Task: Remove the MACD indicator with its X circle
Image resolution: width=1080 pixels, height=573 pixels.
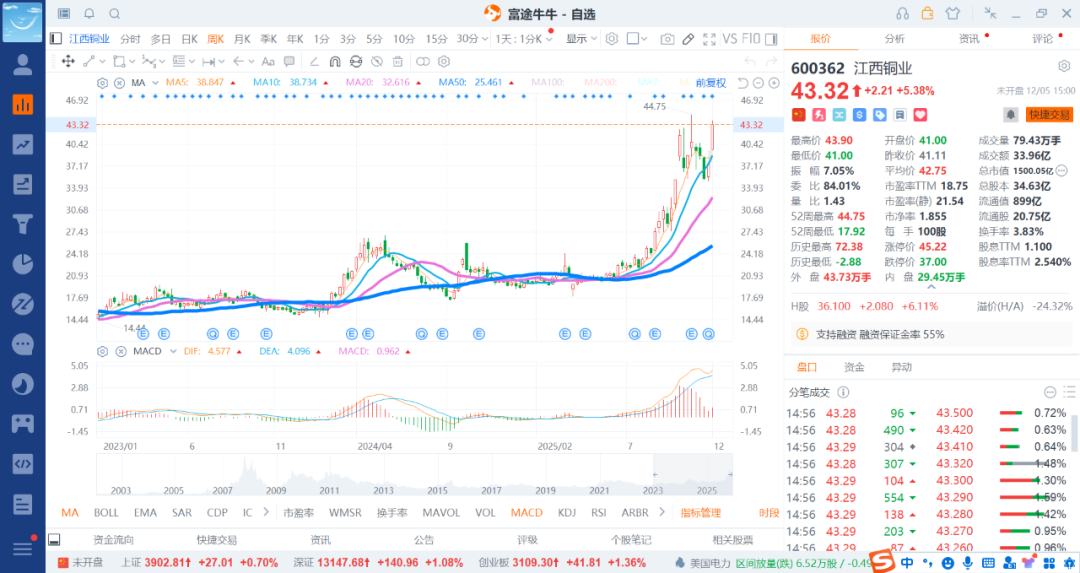Action: tap(120, 351)
